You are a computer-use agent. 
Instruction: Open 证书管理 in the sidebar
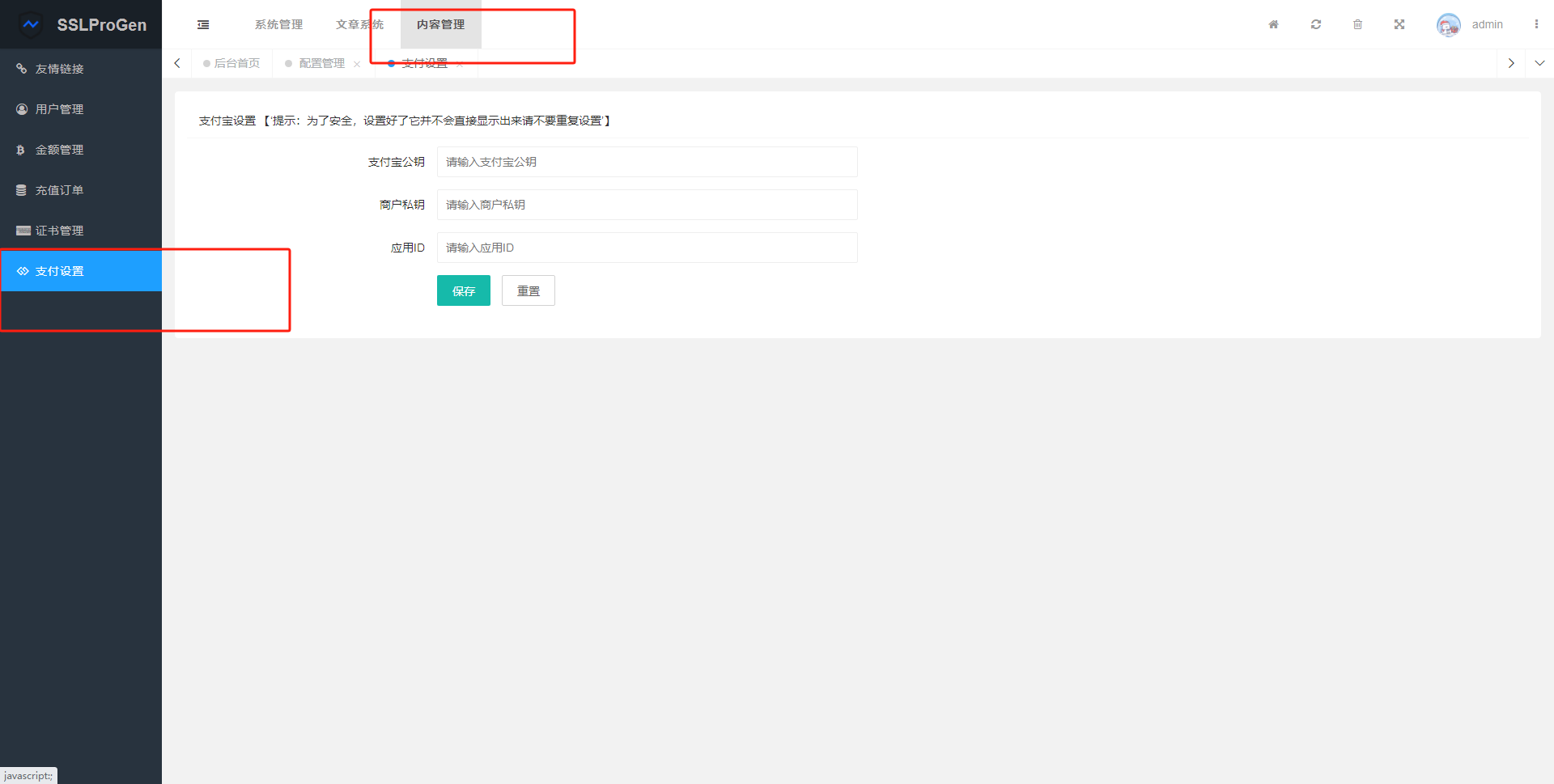(x=59, y=231)
